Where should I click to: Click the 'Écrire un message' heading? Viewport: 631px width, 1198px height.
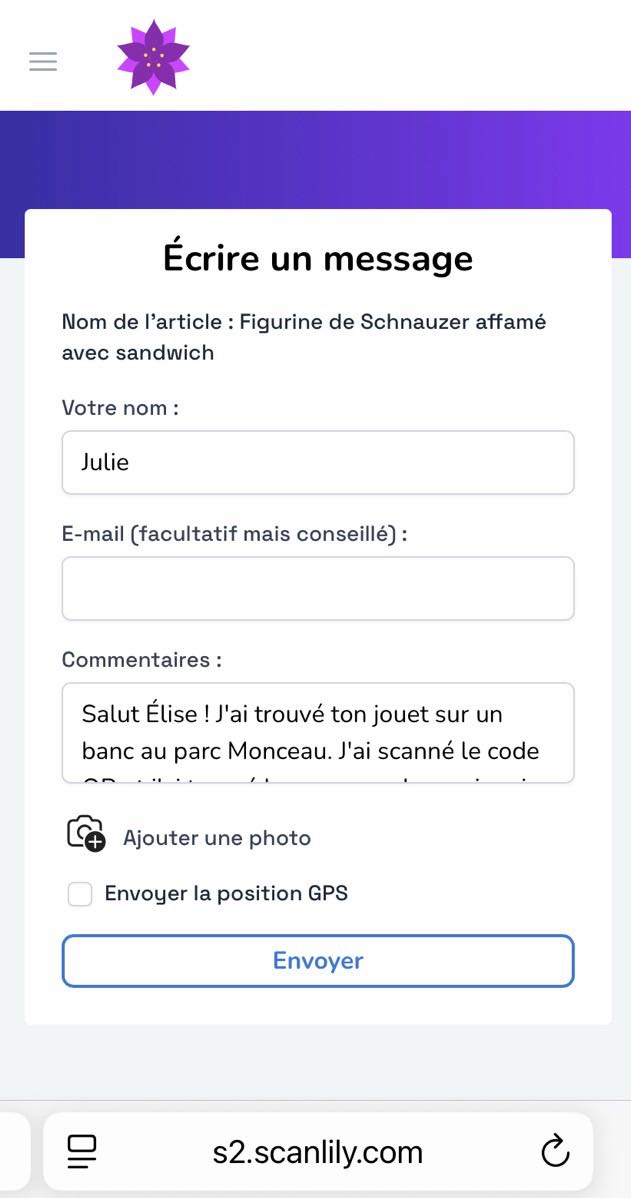point(318,258)
